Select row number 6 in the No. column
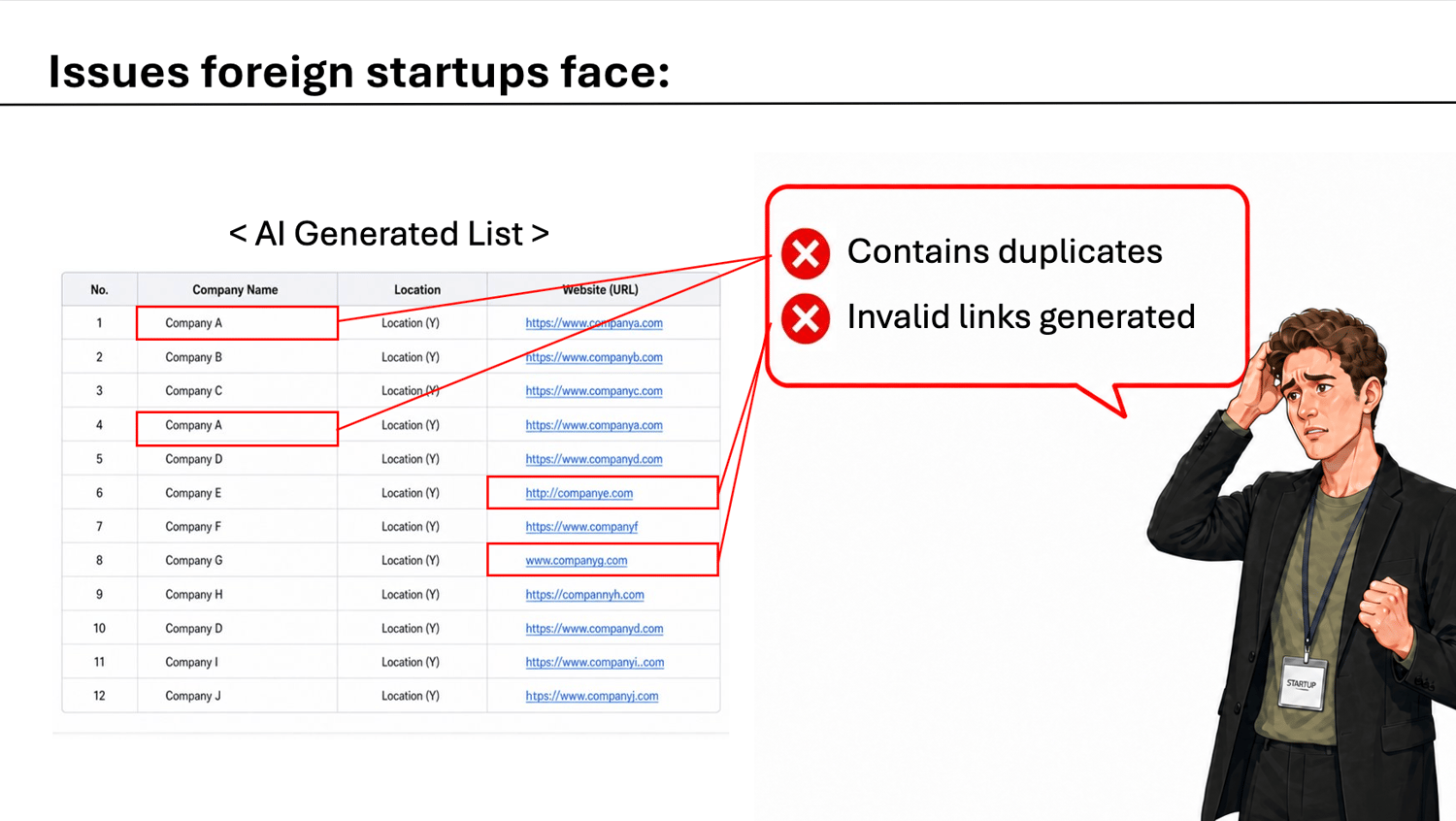Image resolution: width=1456 pixels, height=821 pixels. [x=99, y=493]
